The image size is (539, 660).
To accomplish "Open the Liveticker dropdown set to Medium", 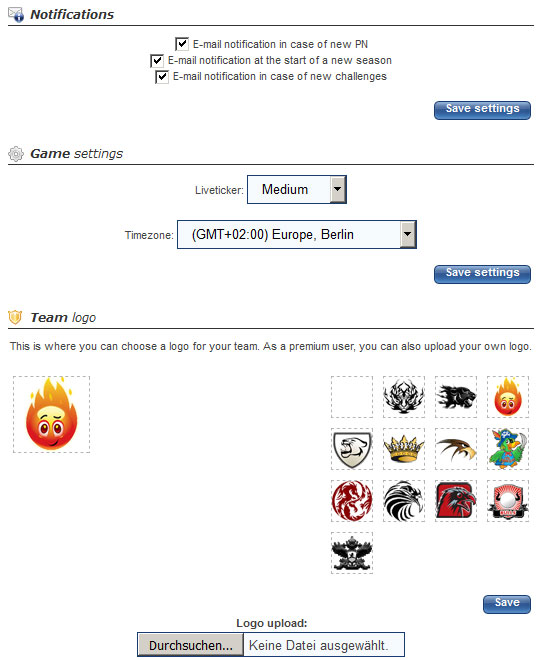I will click(x=297, y=189).
